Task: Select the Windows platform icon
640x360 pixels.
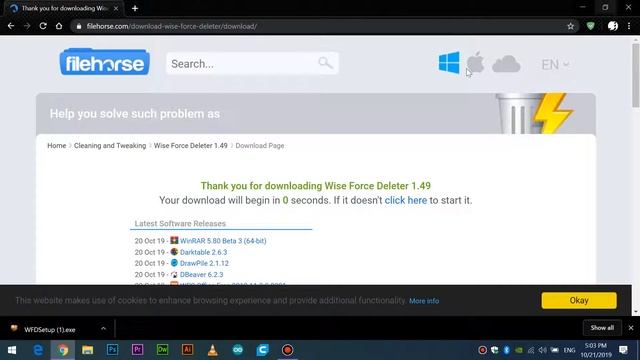Action: (x=449, y=62)
